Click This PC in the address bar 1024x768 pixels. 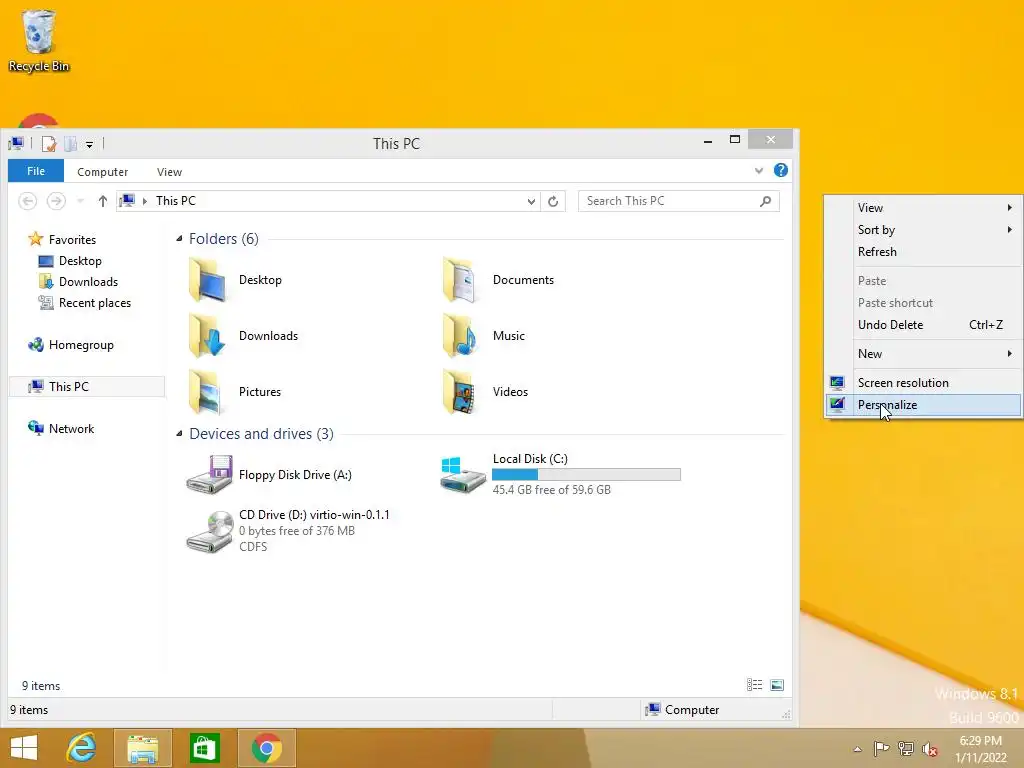click(176, 201)
